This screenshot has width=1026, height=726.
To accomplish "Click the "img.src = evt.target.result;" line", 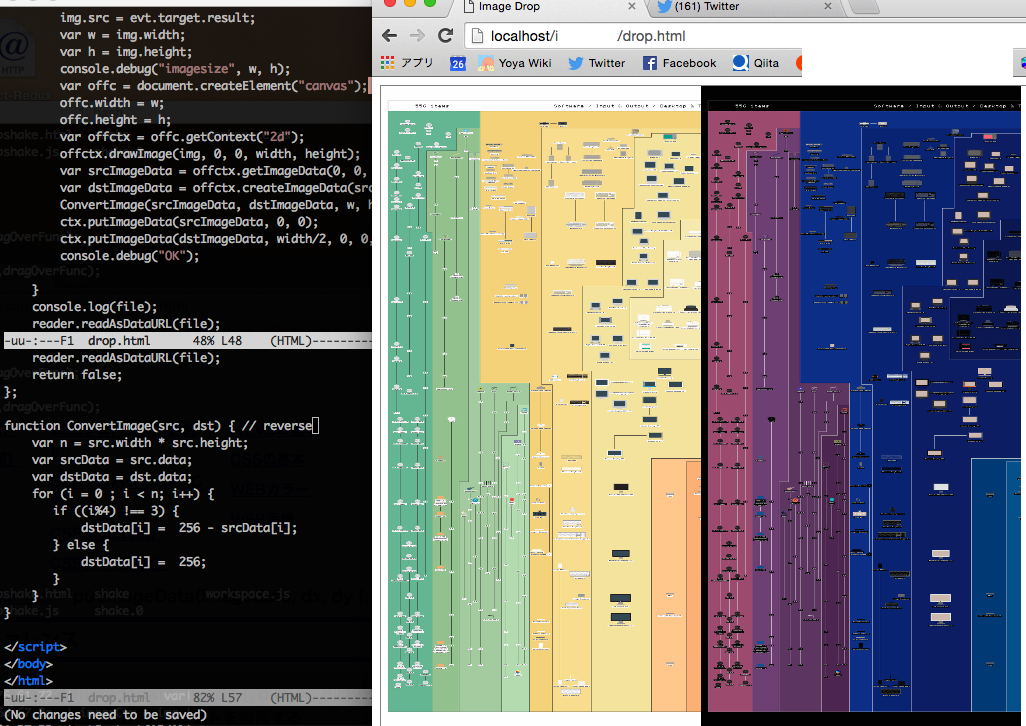I will (x=157, y=18).
